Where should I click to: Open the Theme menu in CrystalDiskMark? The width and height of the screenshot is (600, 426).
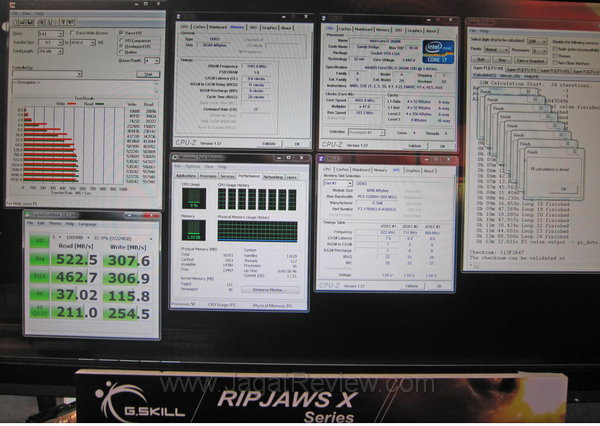[x=55, y=224]
